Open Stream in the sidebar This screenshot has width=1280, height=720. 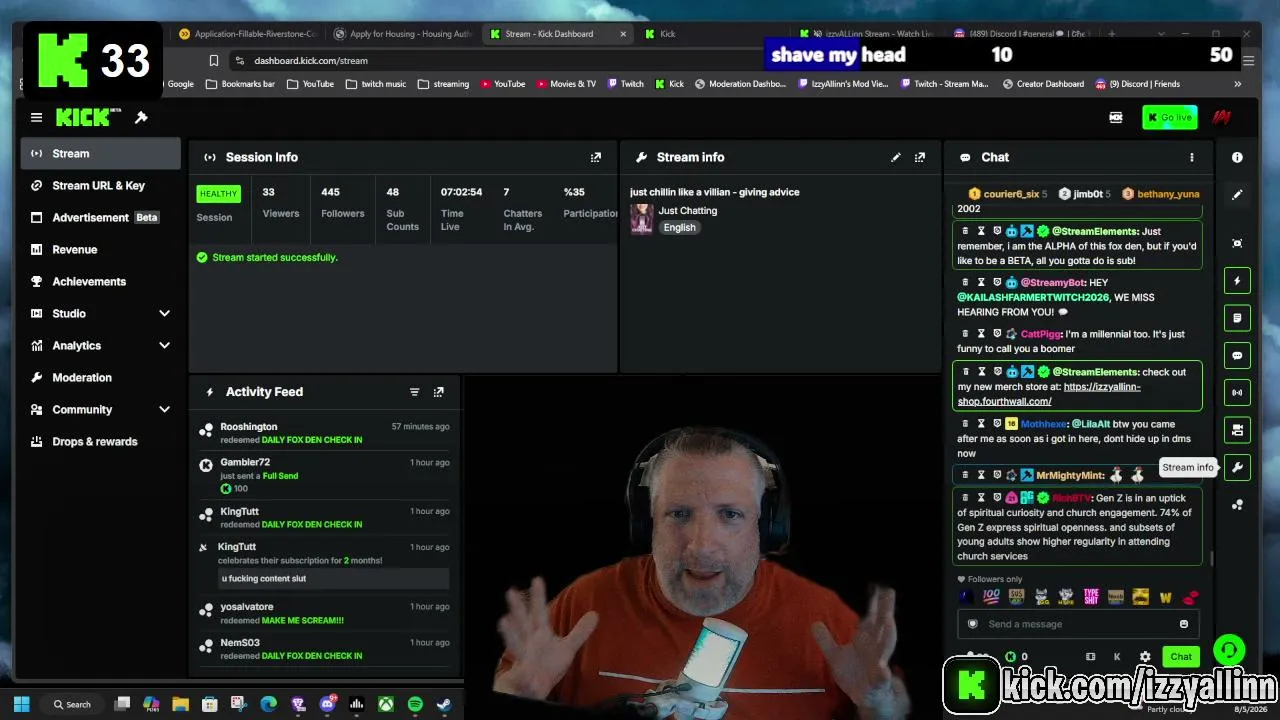click(x=100, y=154)
